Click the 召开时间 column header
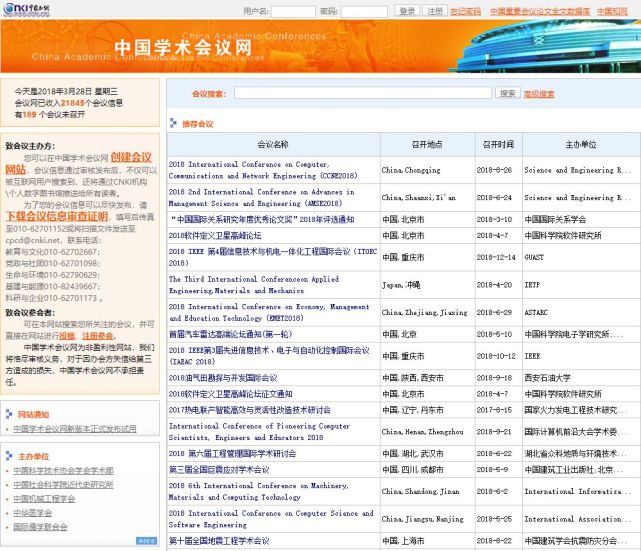The height and width of the screenshot is (551, 641). point(498,144)
